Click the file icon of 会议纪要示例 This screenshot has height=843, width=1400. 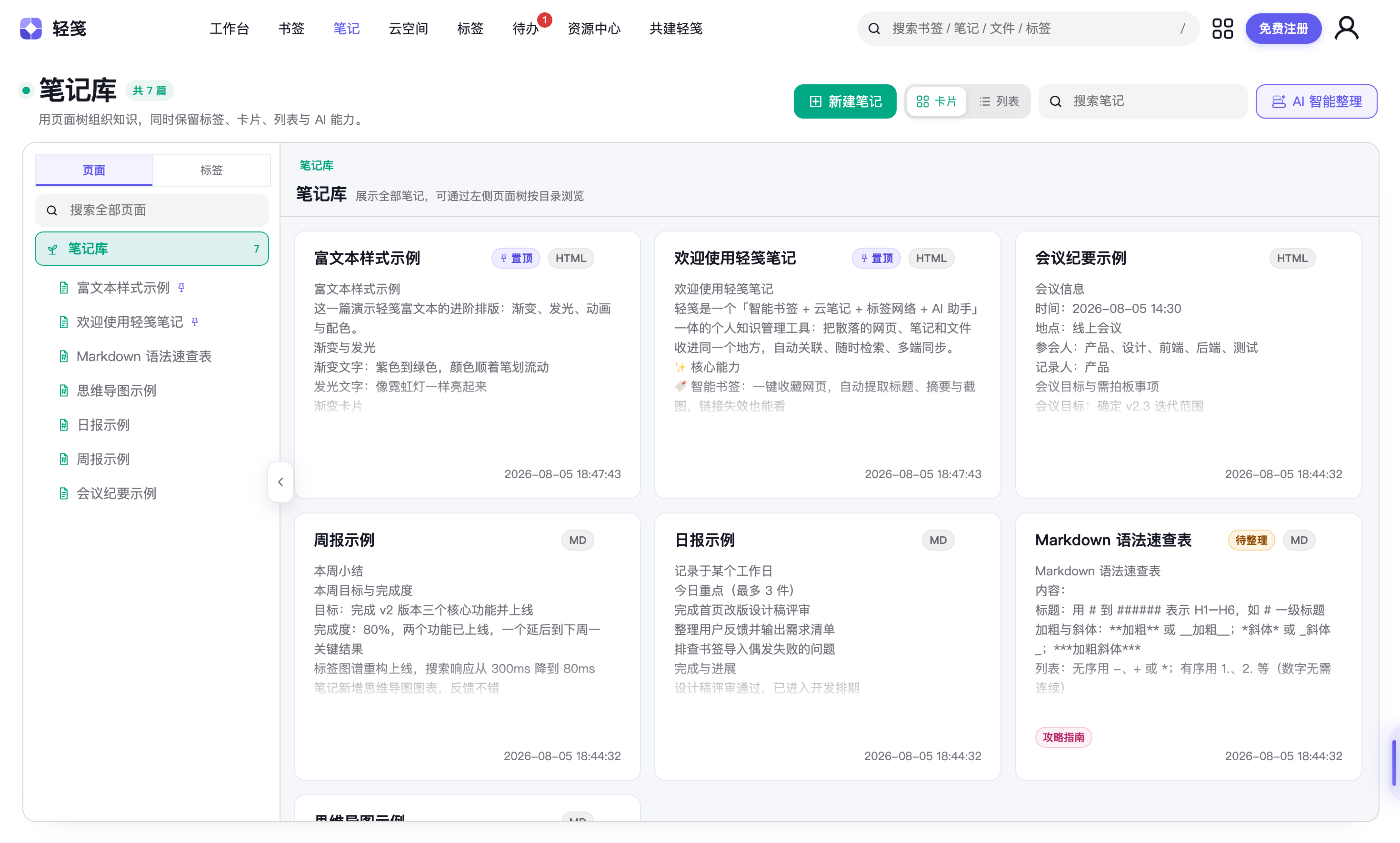point(64,493)
